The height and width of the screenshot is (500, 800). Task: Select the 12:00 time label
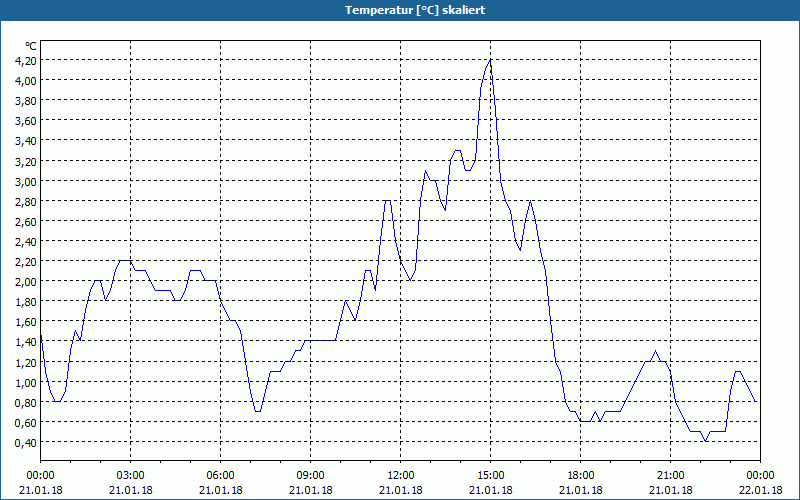(401, 476)
